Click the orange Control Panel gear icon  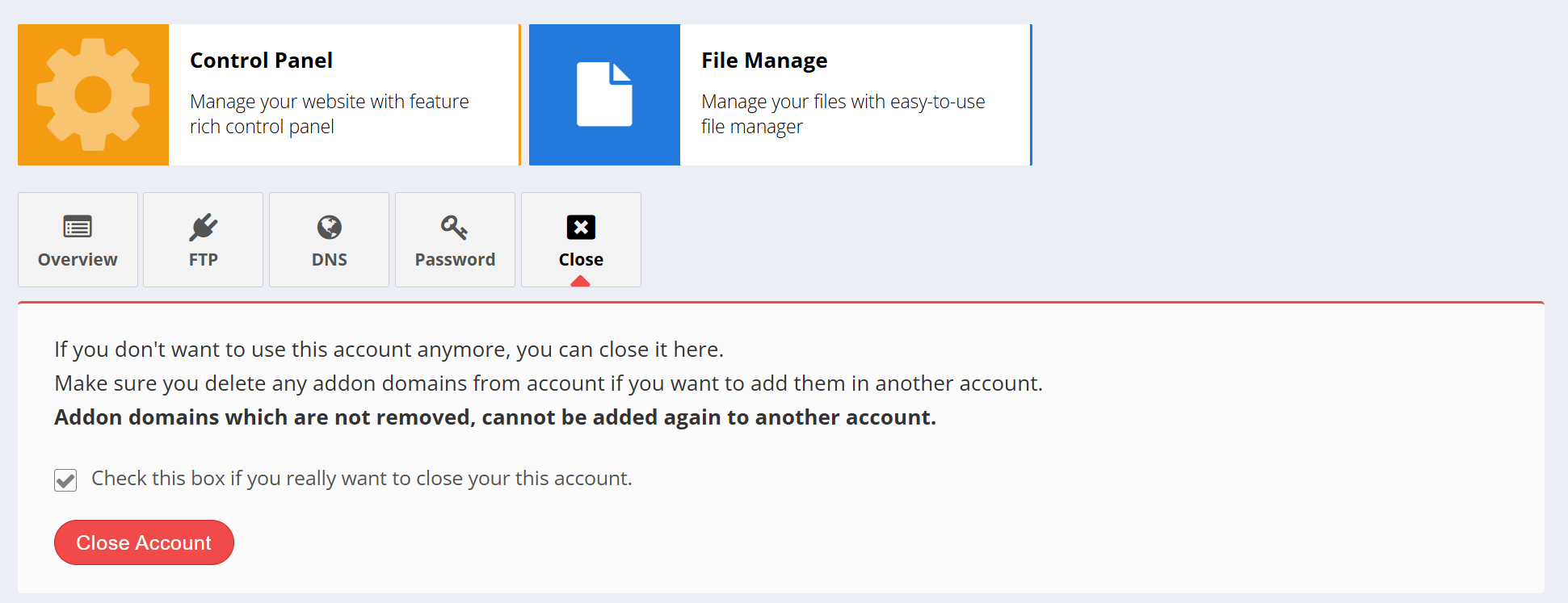93,94
